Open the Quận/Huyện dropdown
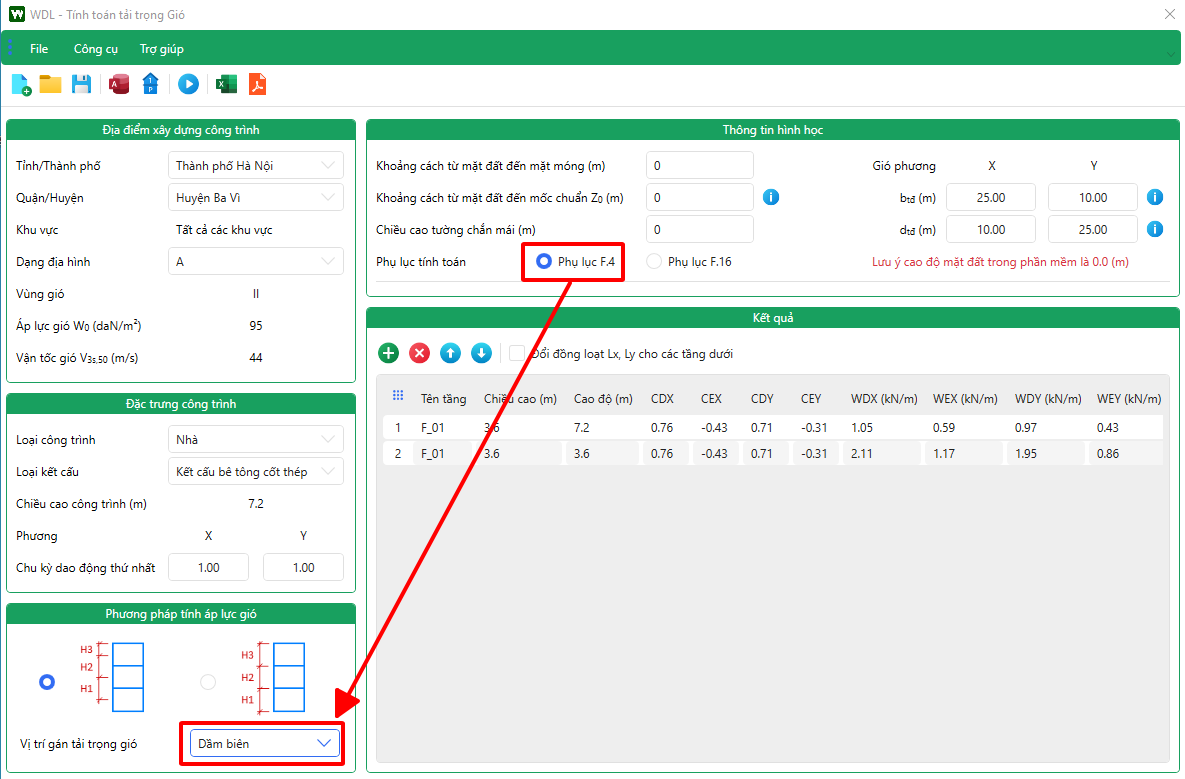The width and height of the screenshot is (1185, 779). click(255, 197)
